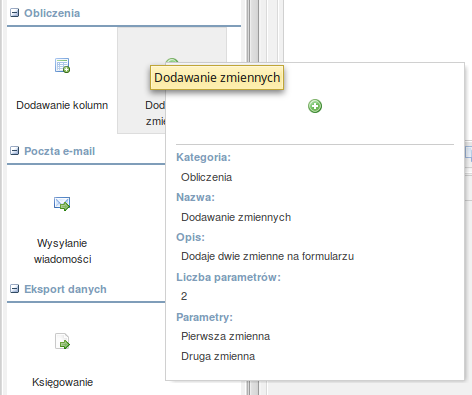This screenshot has height=395, width=472.
Task: Click the Druga zmienna parameter entry
Action: [218, 356]
